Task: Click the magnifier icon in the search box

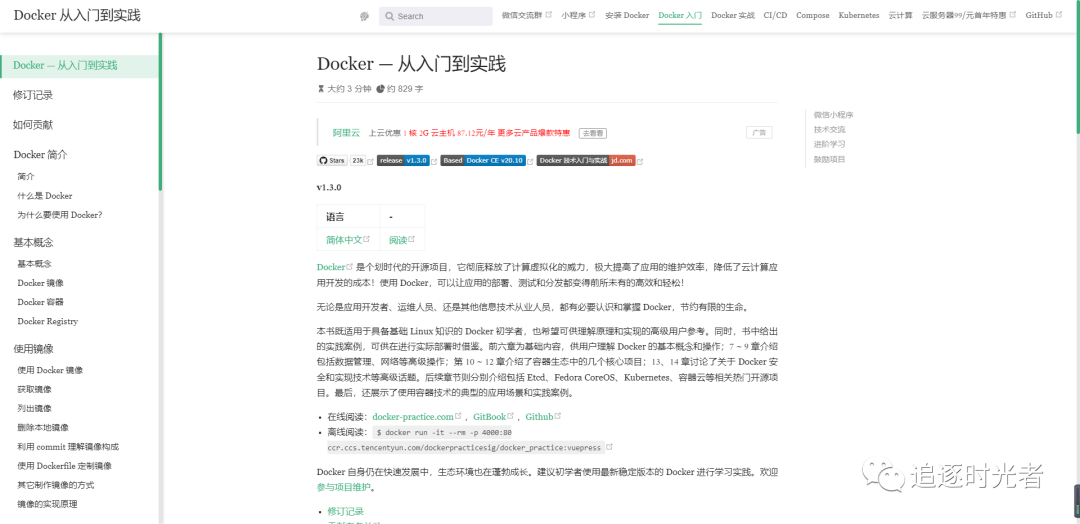Action: pyautogui.click(x=390, y=17)
